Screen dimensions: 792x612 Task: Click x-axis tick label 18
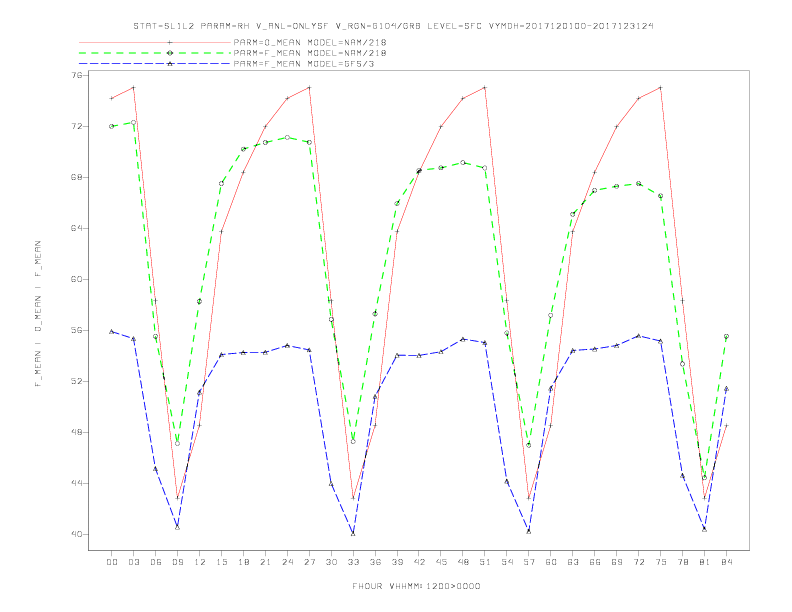[243, 562]
